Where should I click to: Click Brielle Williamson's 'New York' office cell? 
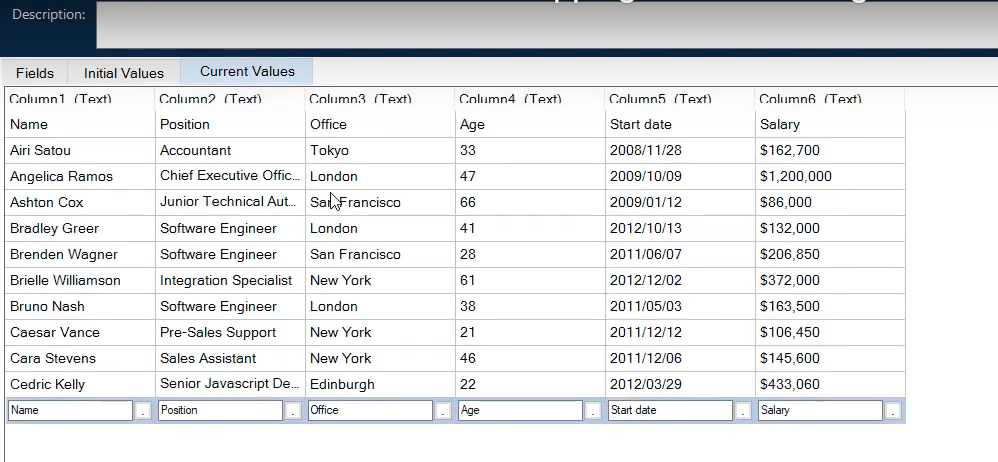pos(380,281)
